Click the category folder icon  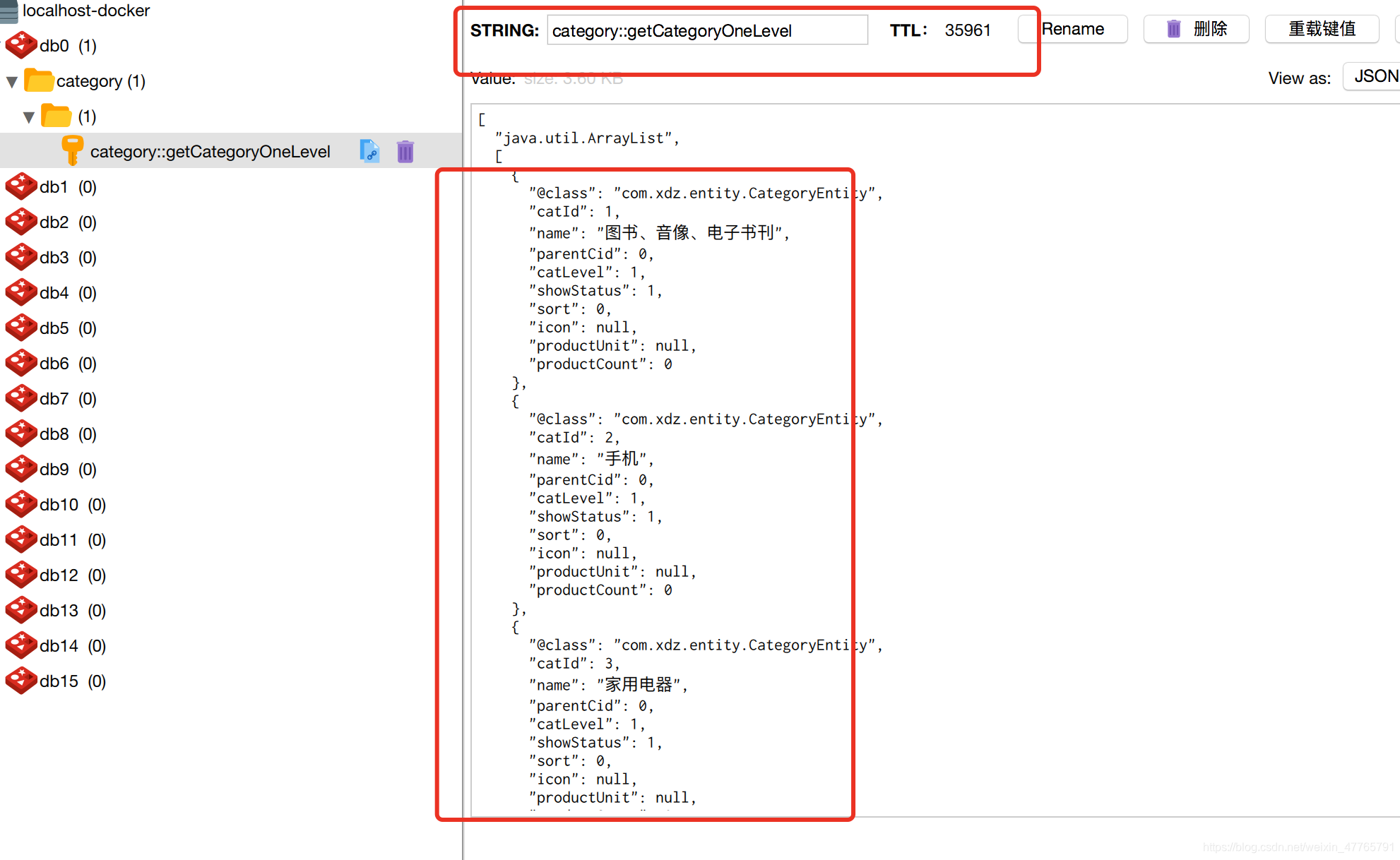40,80
